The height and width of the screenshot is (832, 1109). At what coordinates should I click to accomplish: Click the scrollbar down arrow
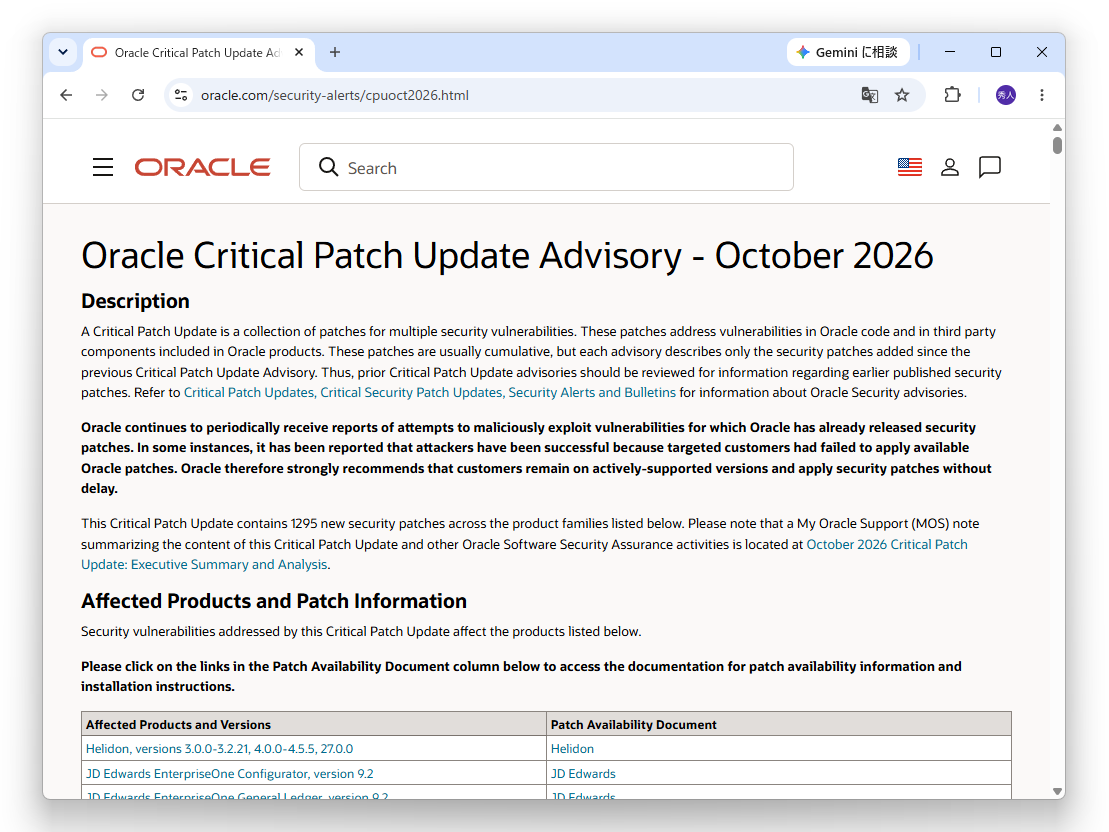coord(1057,791)
